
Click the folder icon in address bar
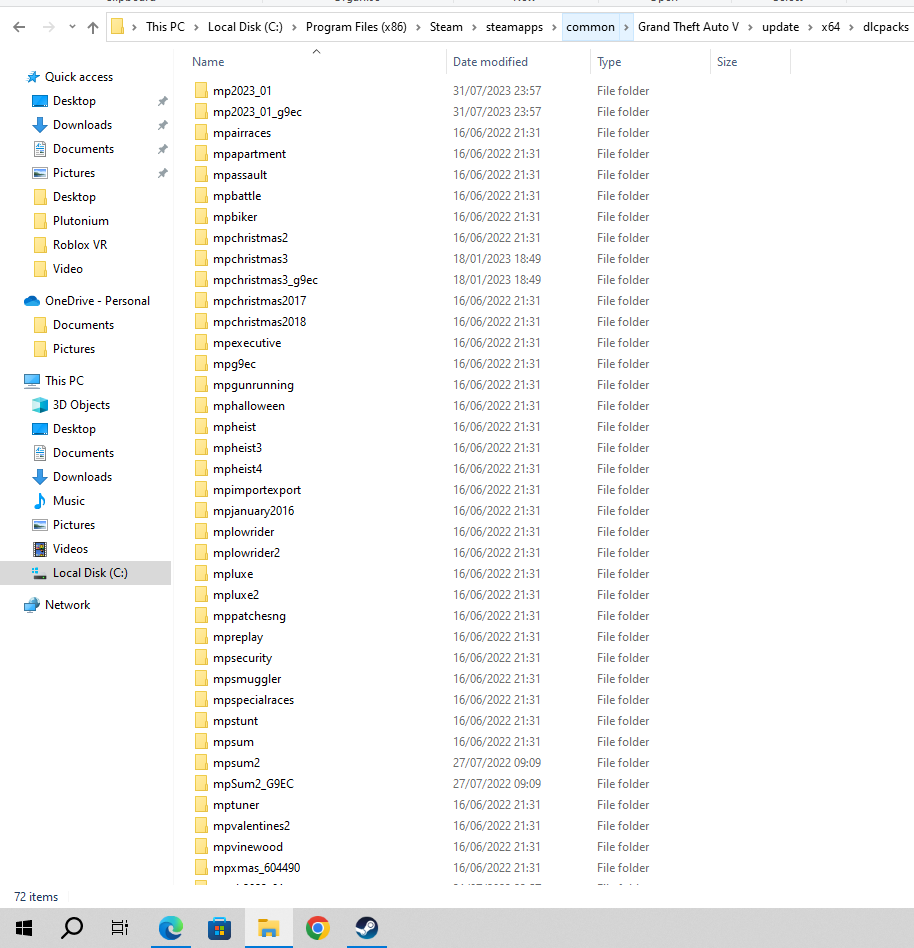tap(118, 27)
